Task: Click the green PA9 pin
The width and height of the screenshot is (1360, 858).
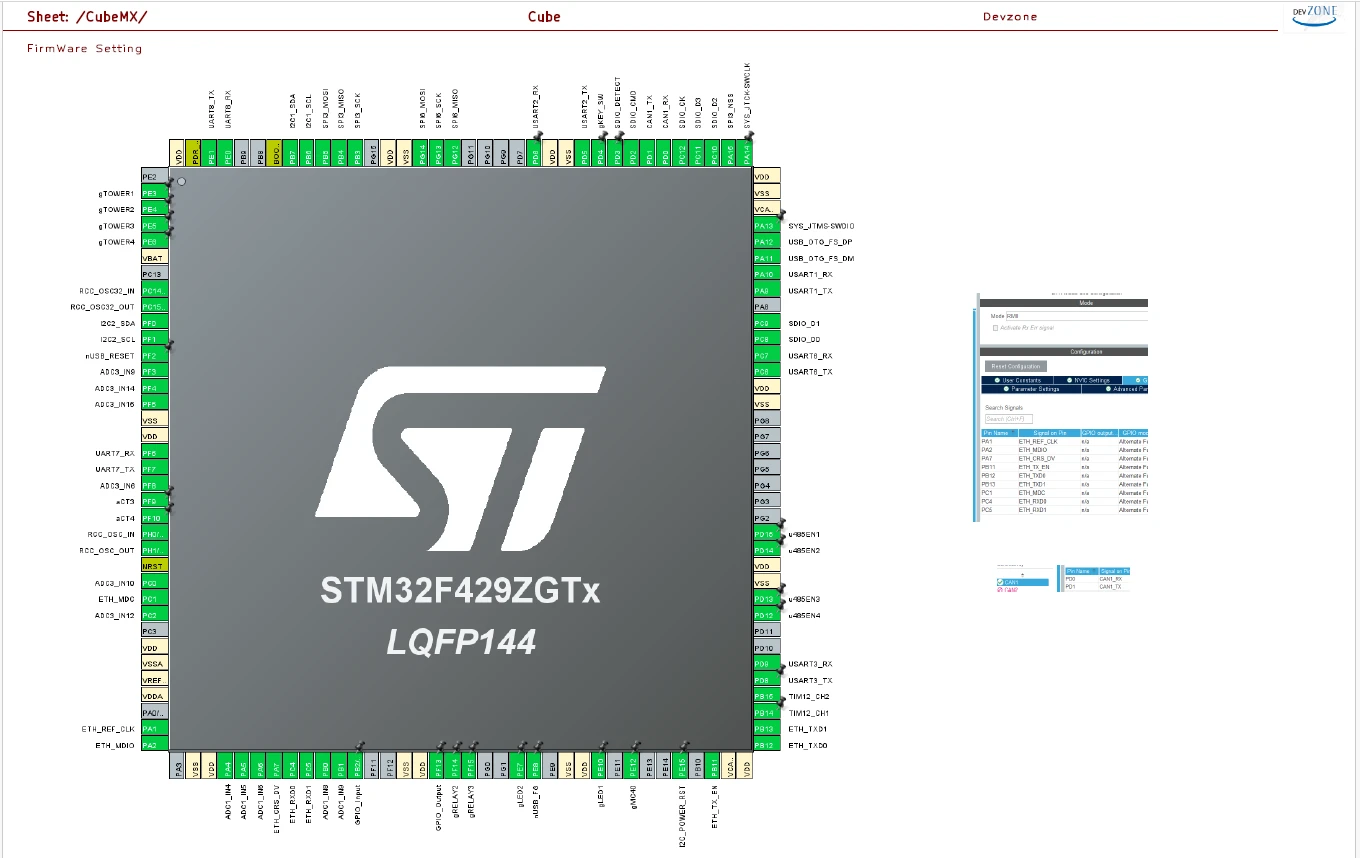Action: 765,290
